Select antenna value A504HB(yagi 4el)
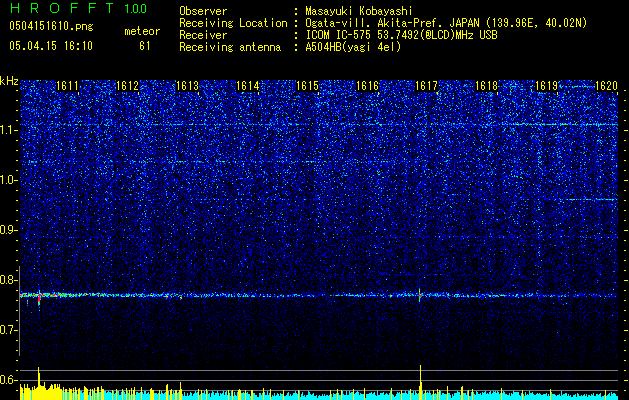This screenshot has height=400, width=629. pyautogui.click(x=353, y=47)
